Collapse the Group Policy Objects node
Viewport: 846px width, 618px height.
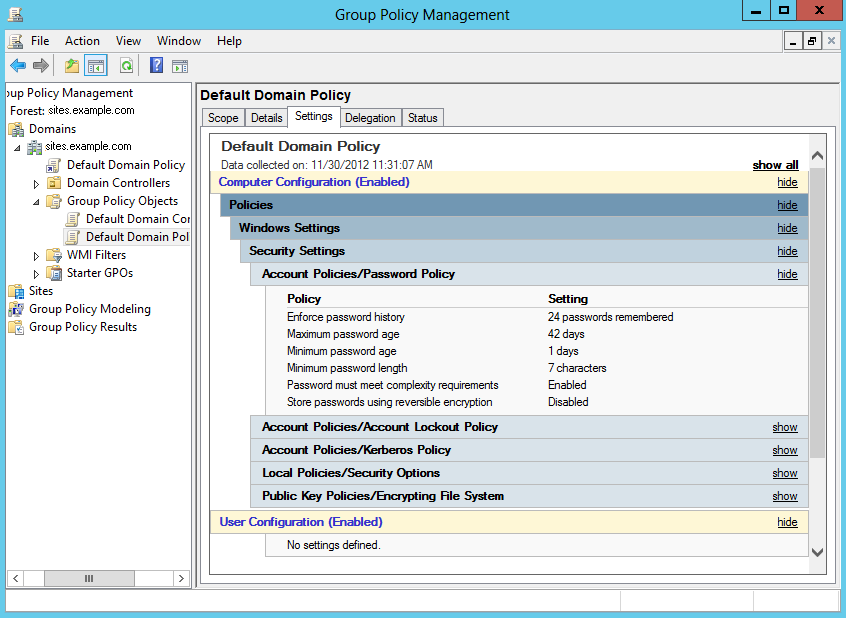(x=36, y=202)
